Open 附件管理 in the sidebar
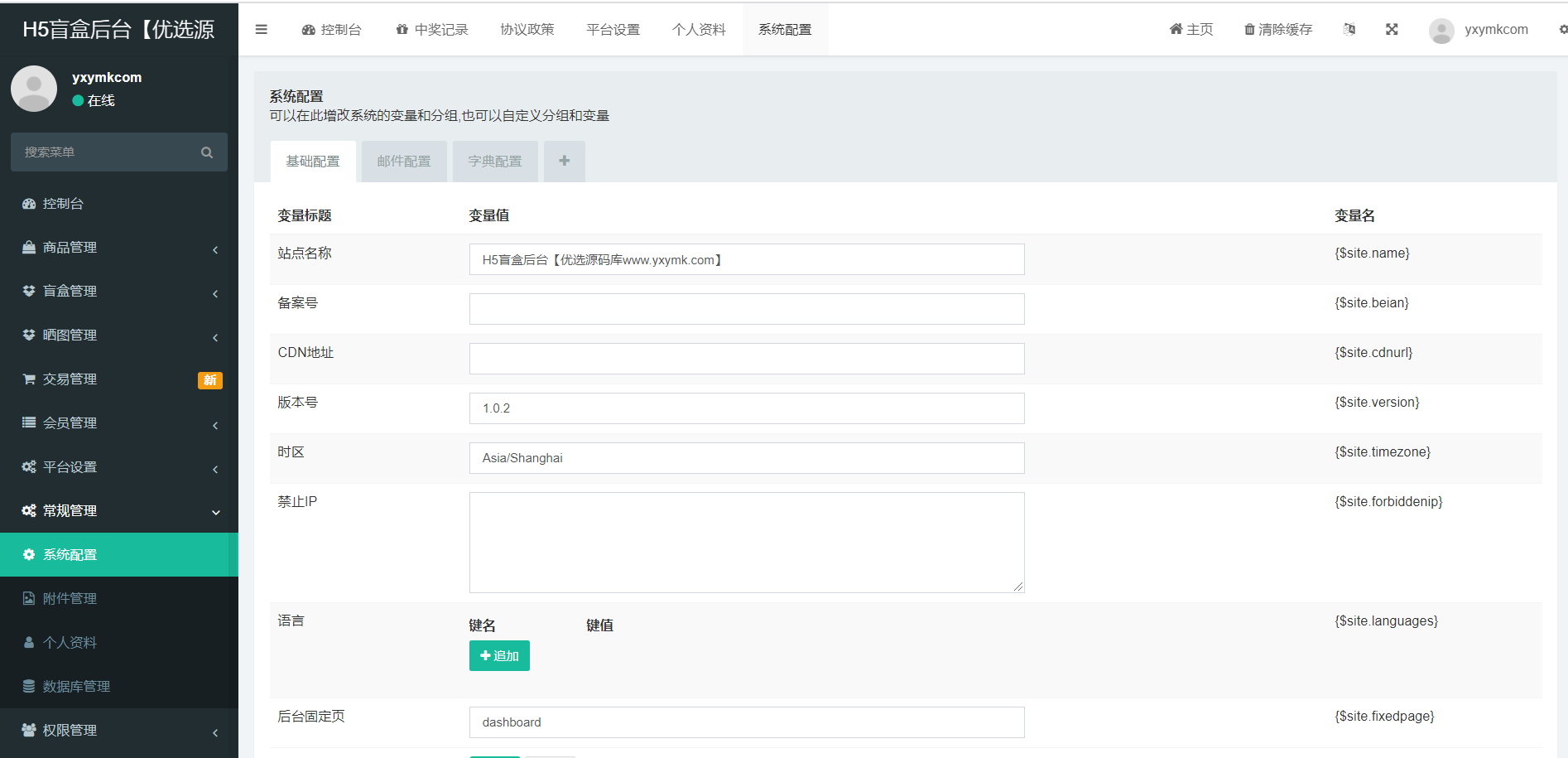The height and width of the screenshot is (758, 1568). [x=119, y=599]
